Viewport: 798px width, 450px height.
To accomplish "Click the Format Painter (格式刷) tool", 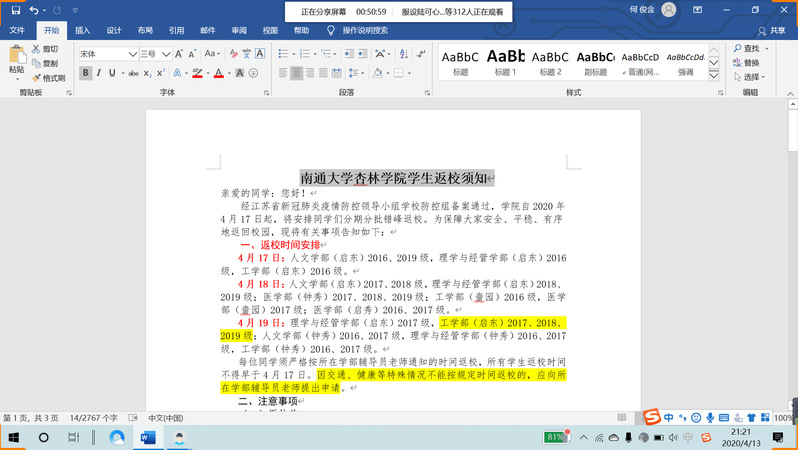I will [50, 78].
